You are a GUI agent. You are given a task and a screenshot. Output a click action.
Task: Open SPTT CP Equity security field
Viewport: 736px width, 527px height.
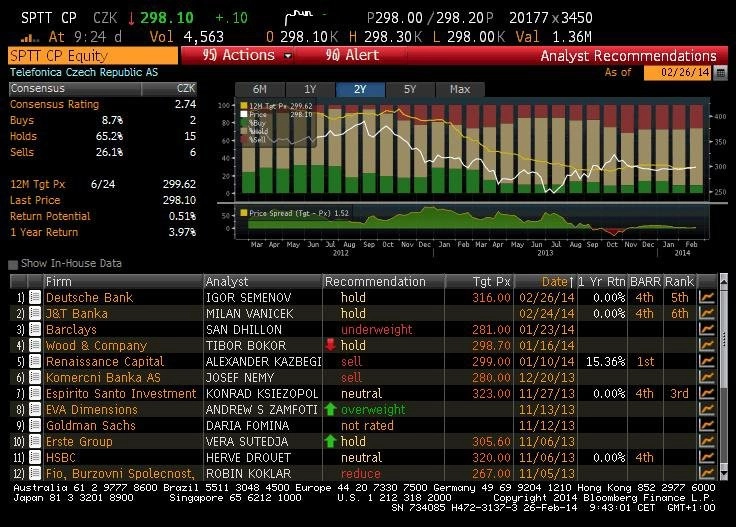(x=93, y=56)
